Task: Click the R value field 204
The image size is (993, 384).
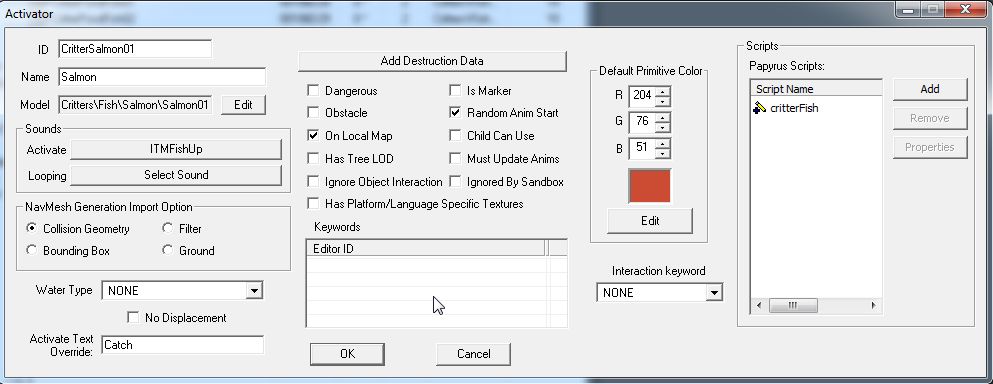Action: coord(642,96)
